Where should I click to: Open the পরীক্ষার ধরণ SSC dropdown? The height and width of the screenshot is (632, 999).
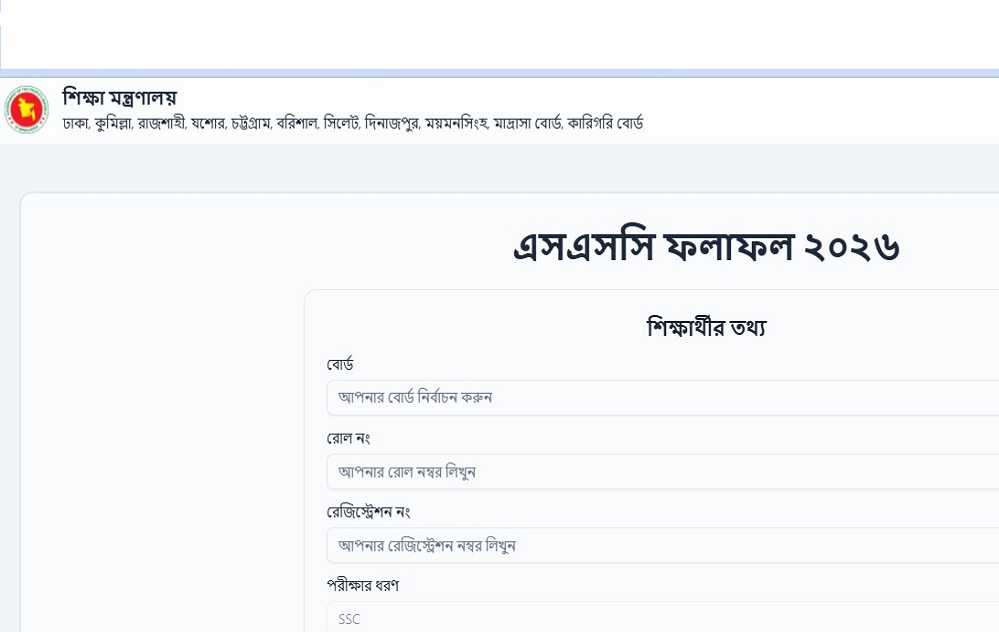663,617
